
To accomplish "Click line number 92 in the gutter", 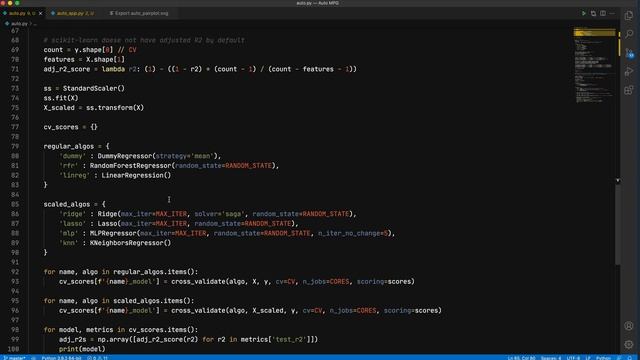I will point(15,272).
